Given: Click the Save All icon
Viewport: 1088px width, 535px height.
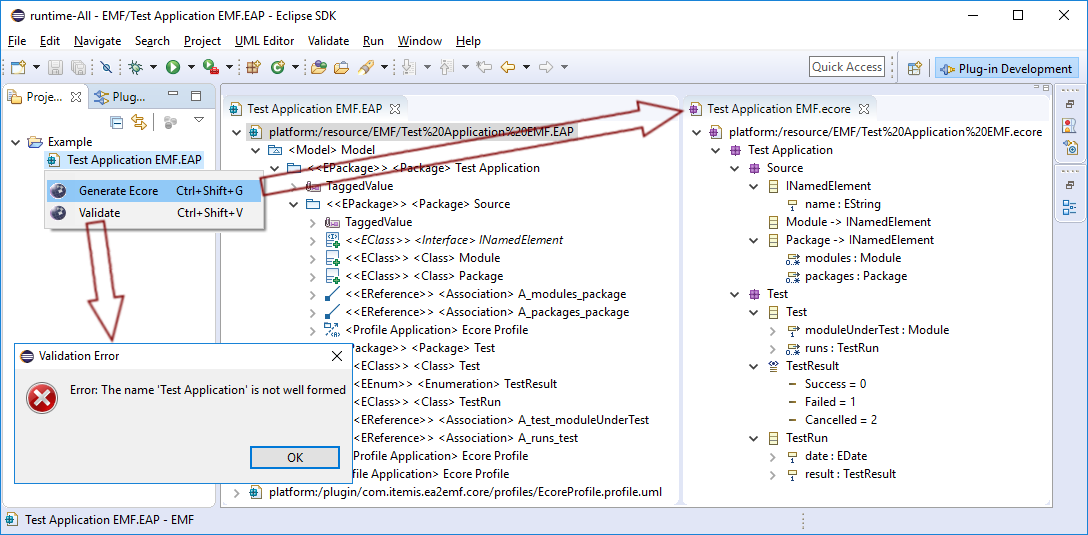Looking at the screenshot, I should (x=78, y=67).
